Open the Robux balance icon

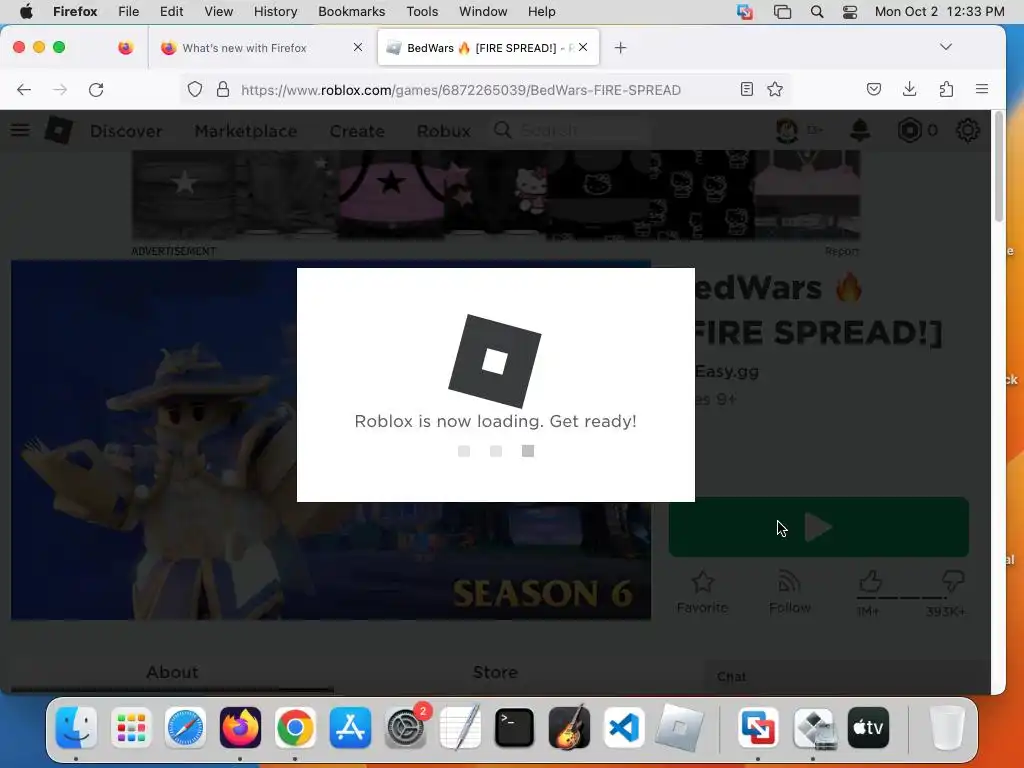coord(909,131)
